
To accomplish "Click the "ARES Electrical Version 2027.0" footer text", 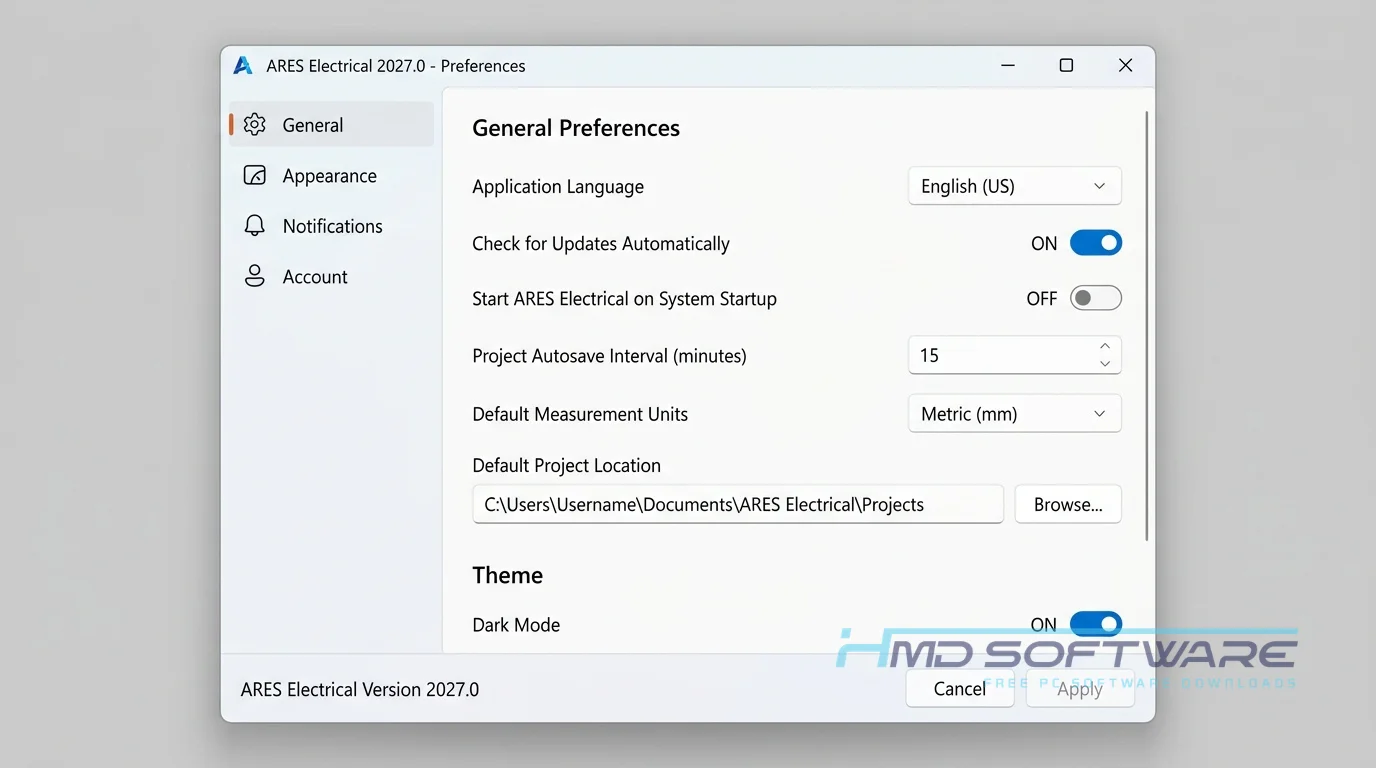I will tap(360, 689).
